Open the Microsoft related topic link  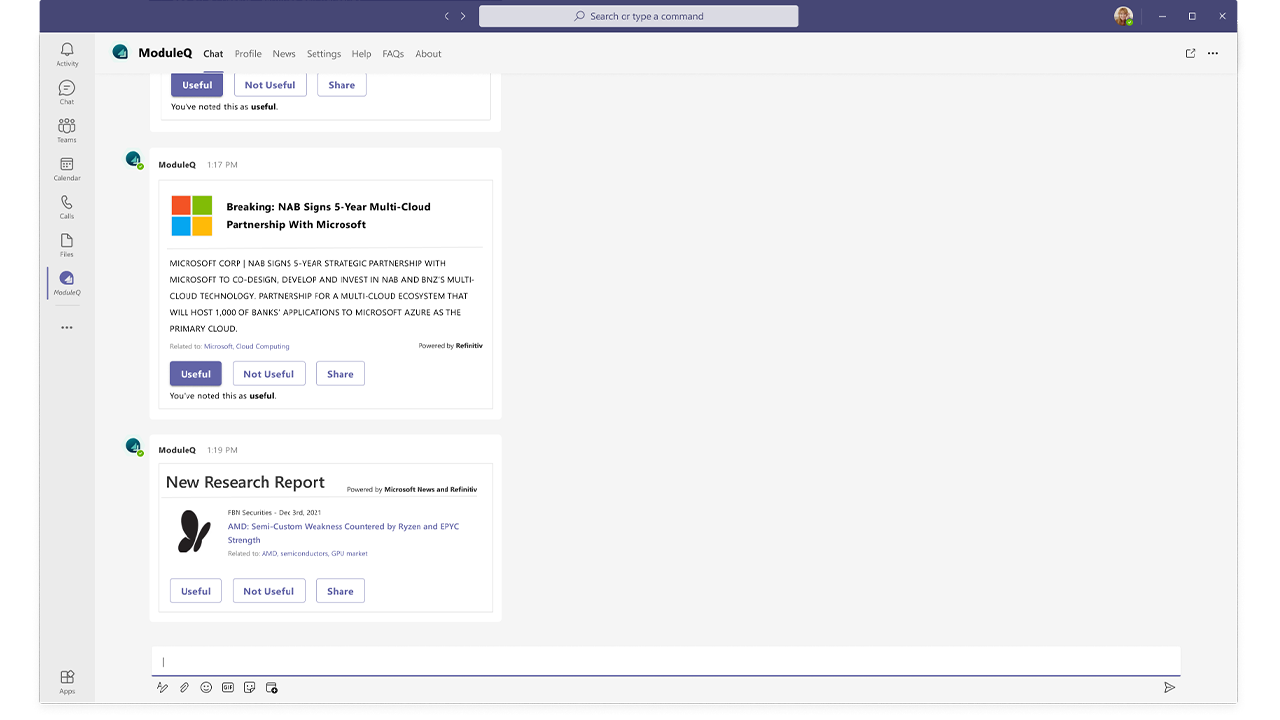coord(218,347)
